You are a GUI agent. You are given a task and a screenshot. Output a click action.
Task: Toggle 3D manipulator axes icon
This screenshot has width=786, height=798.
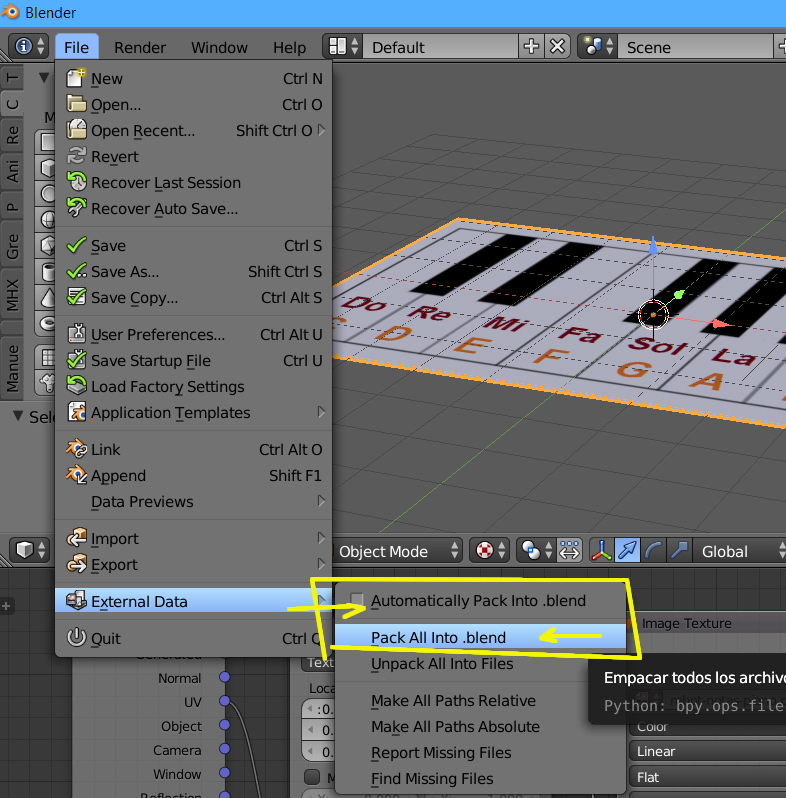click(x=601, y=551)
